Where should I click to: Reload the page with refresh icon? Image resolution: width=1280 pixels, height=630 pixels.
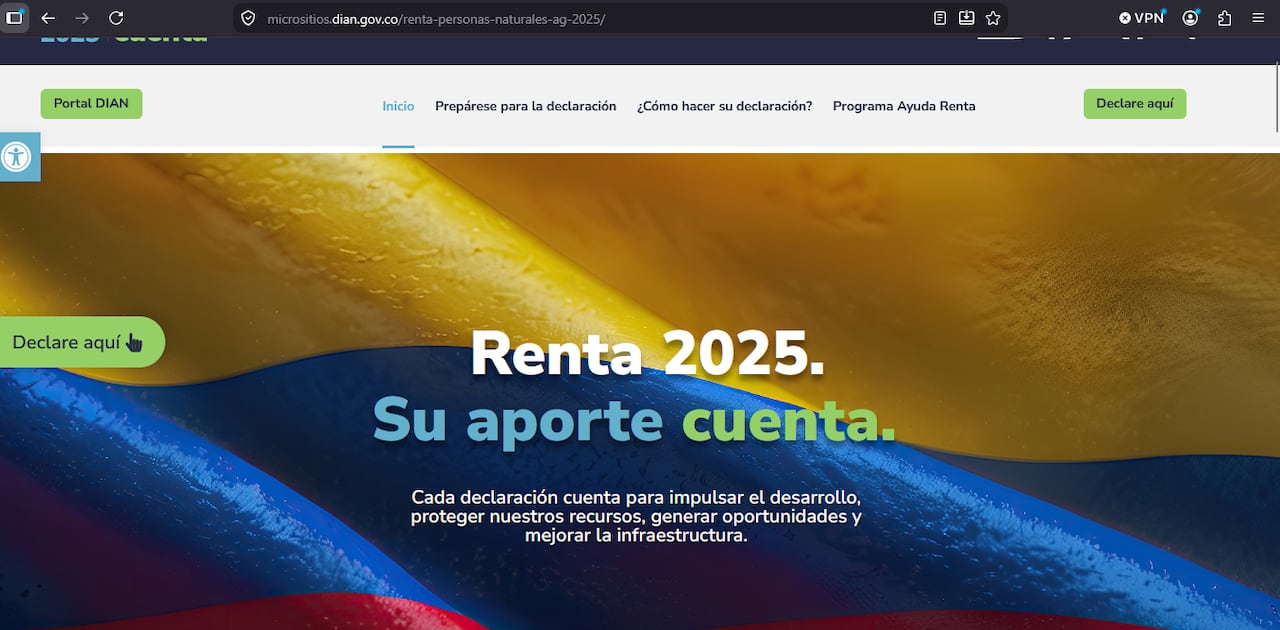(116, 18)
